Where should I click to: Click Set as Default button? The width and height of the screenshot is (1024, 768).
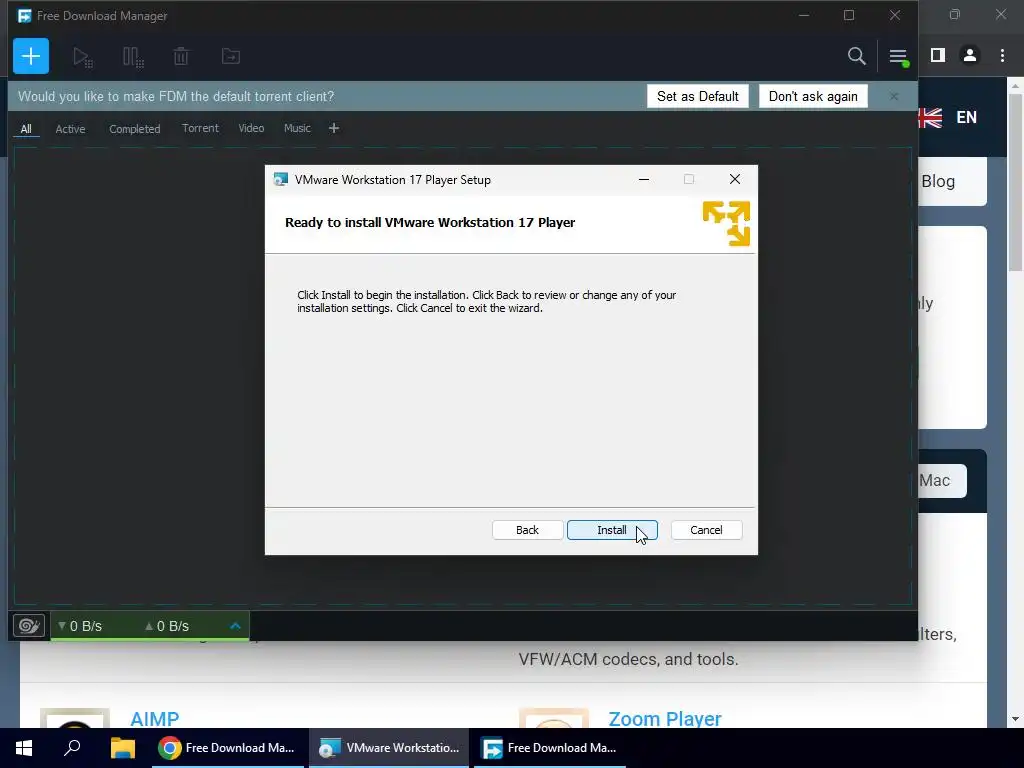pos(697,96)
